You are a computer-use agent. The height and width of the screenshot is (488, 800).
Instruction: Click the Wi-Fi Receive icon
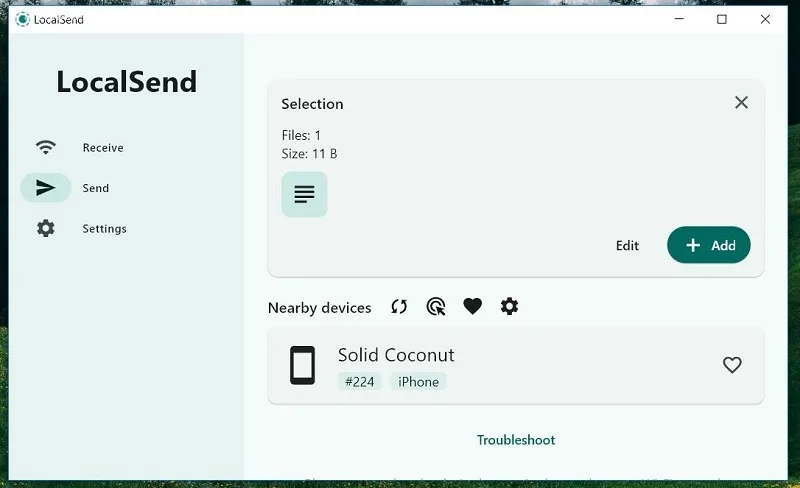(x=45, y=148)
